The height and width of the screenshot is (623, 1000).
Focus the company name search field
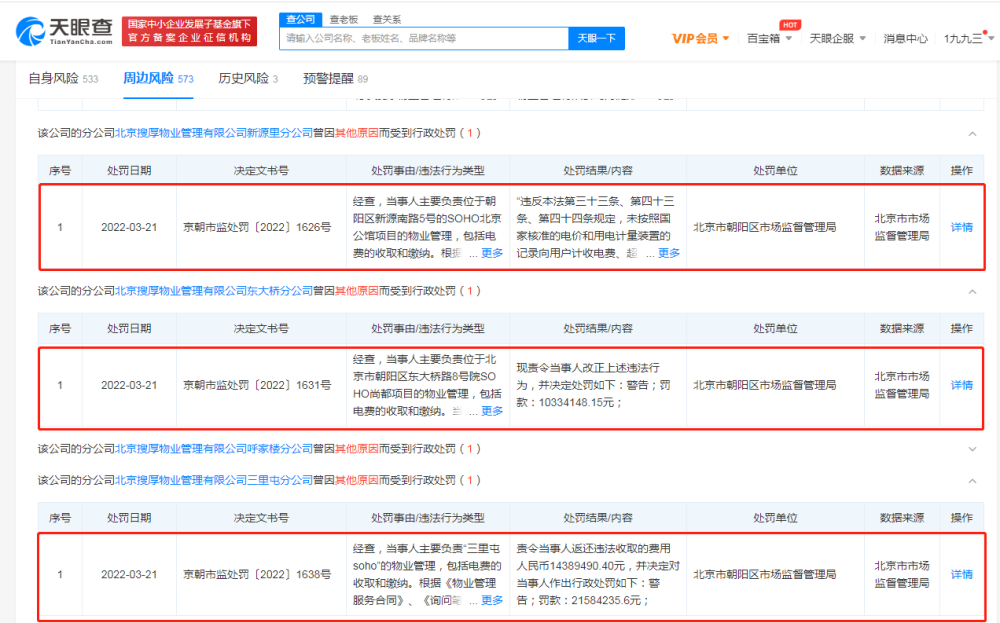tap(423, 38)
